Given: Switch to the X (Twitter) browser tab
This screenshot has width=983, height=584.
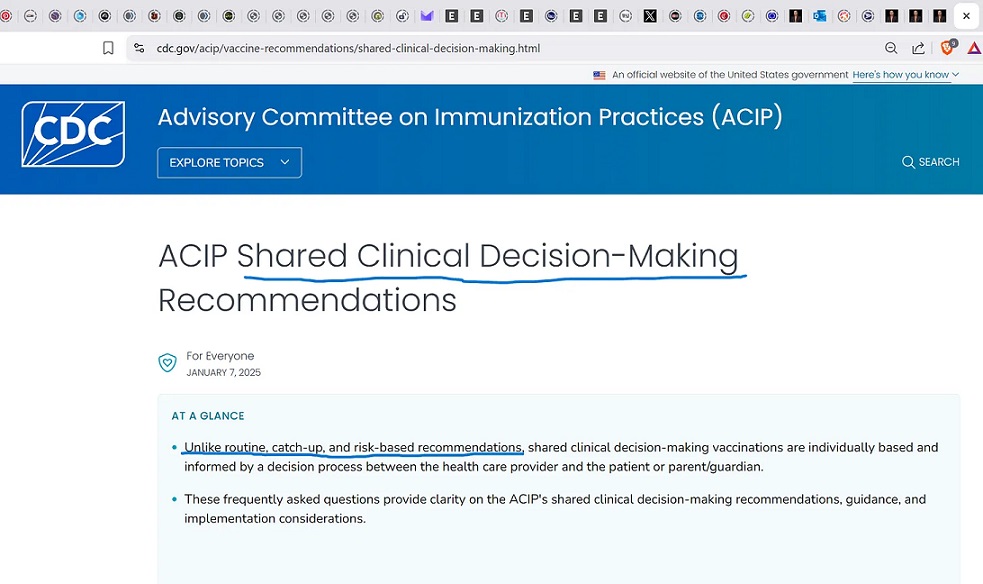Looking at the screenshot, I should pos(650,16).
